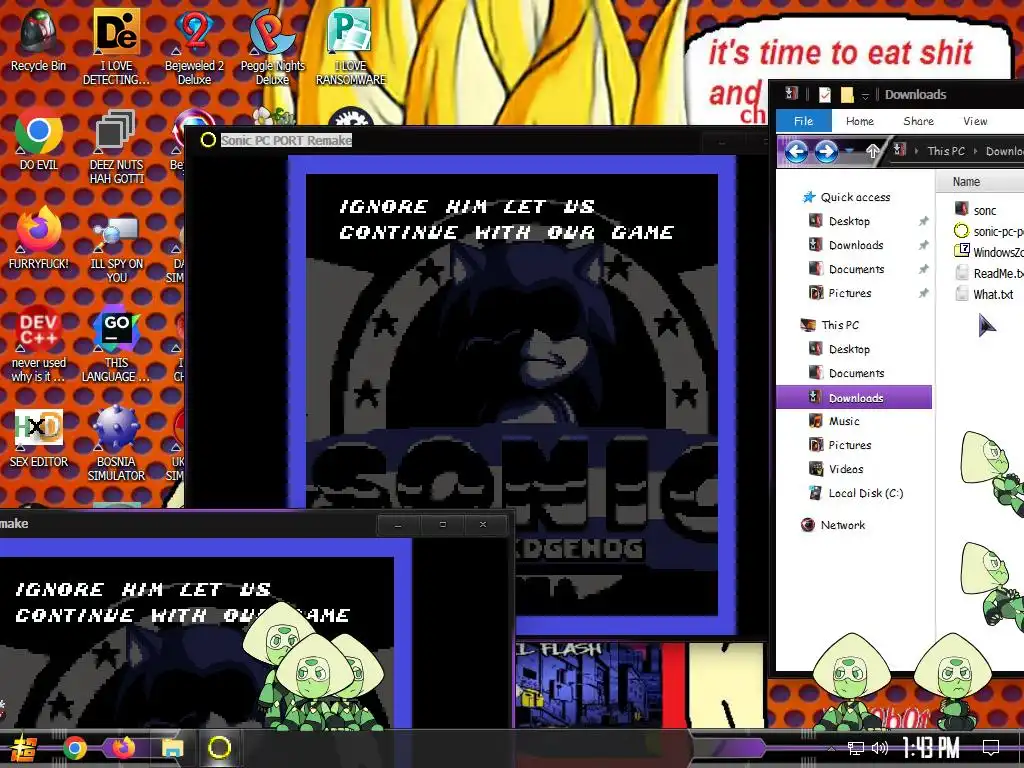Open the Home ribbon tab in Explorer
The width and height of the screenshot is (1024, 768).
pyautogui.click(x=859, y=121)
